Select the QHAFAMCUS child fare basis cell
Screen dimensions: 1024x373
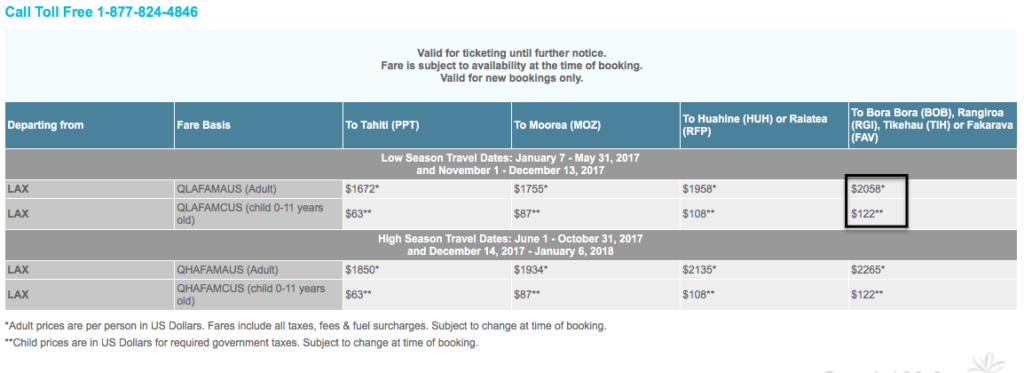(258, 295)
